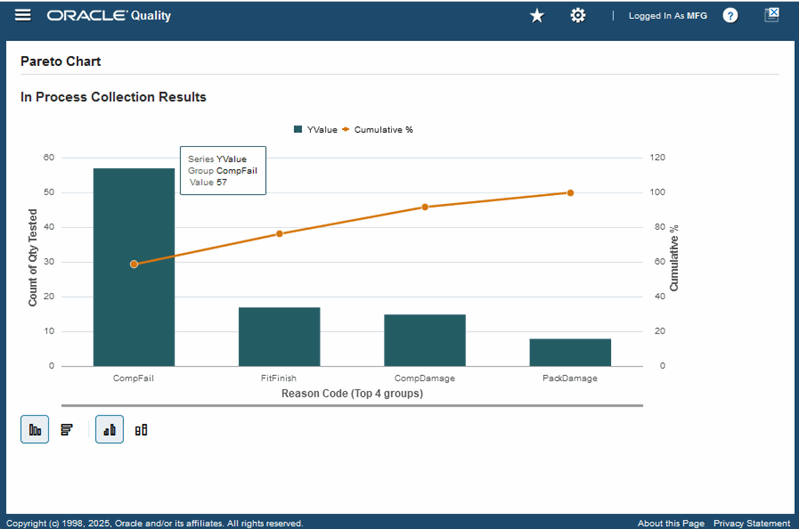Click the cumulative line point above CompDamage

point(425,207)
